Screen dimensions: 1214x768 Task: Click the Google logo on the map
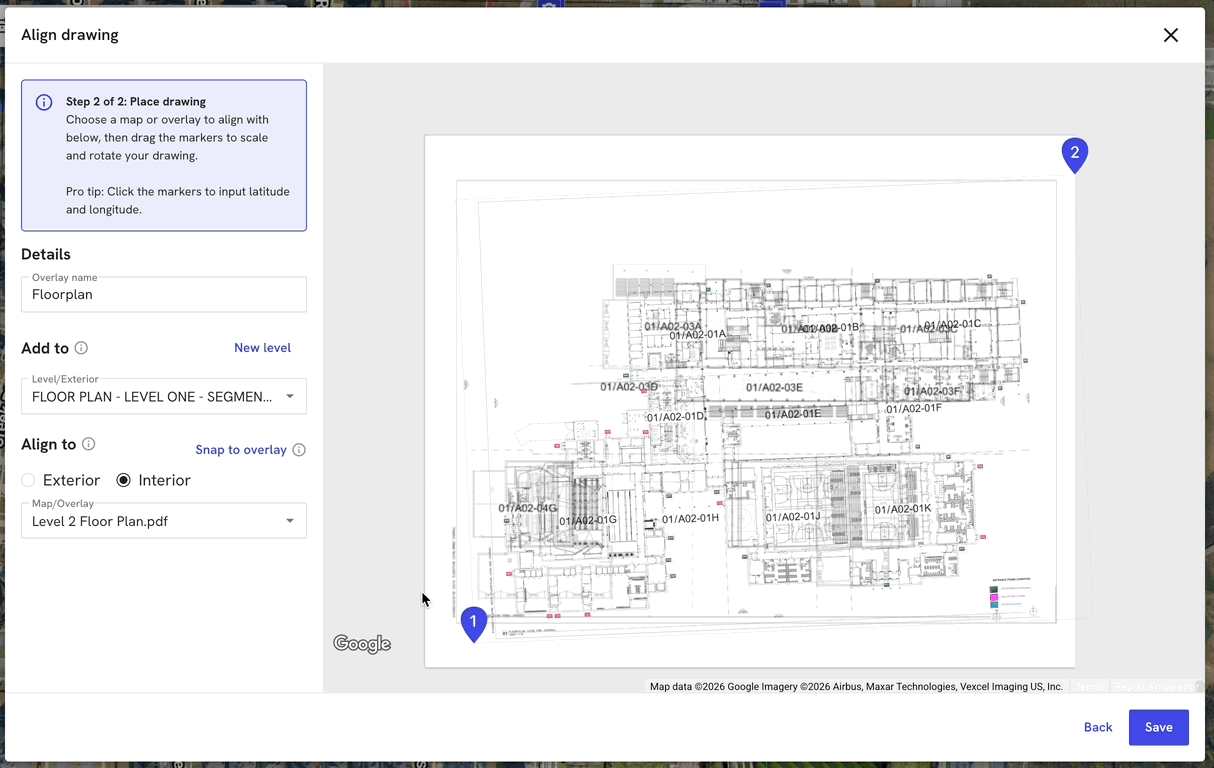(x=362, y=644)
